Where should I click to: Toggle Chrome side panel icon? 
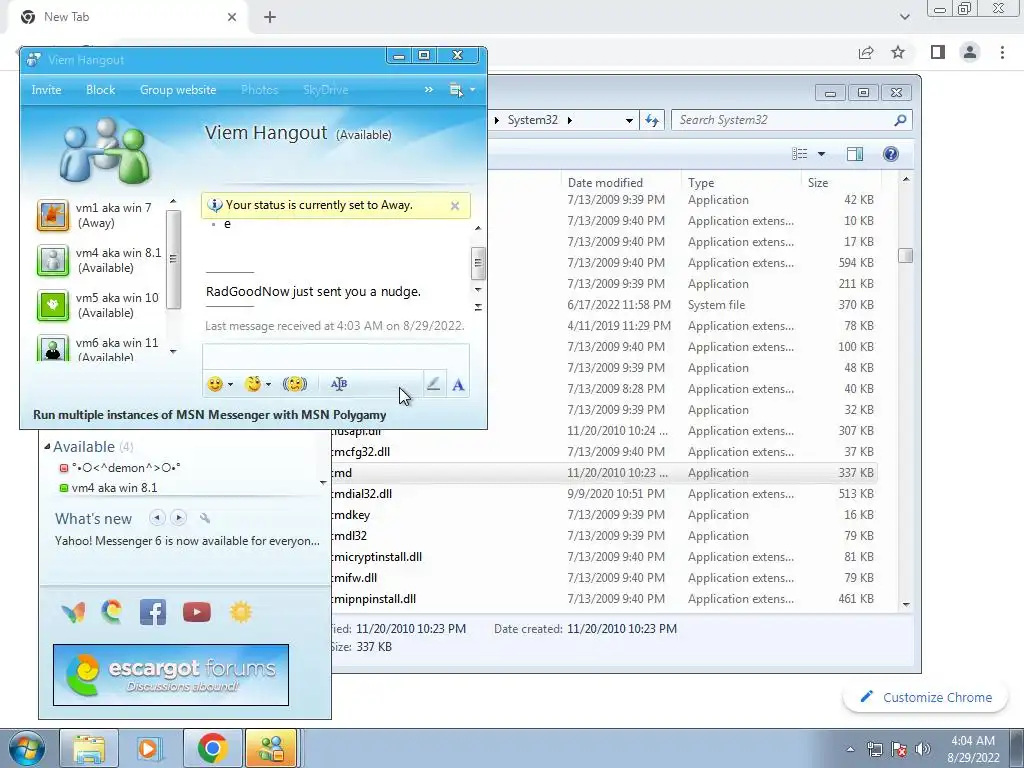[938, 52]
